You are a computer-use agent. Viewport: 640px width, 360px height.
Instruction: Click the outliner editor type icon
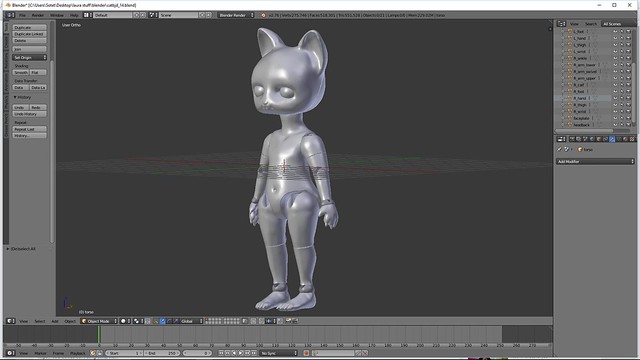[x=561, y=24]
